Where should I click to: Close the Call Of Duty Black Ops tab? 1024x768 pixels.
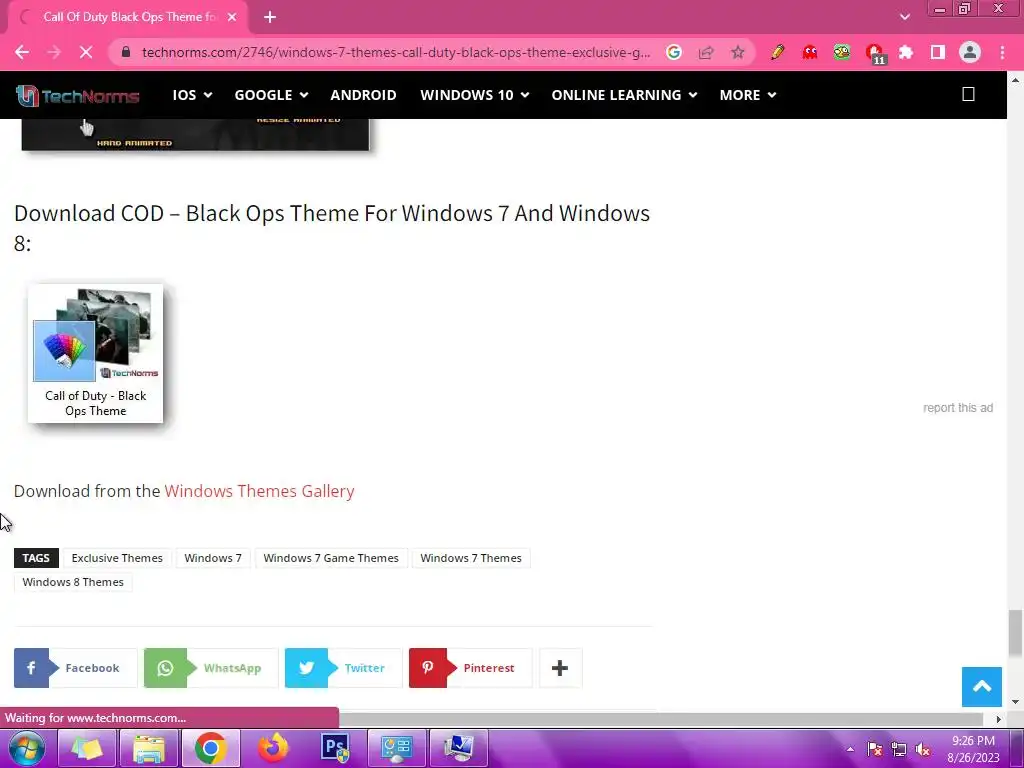[x=232, y=17]
